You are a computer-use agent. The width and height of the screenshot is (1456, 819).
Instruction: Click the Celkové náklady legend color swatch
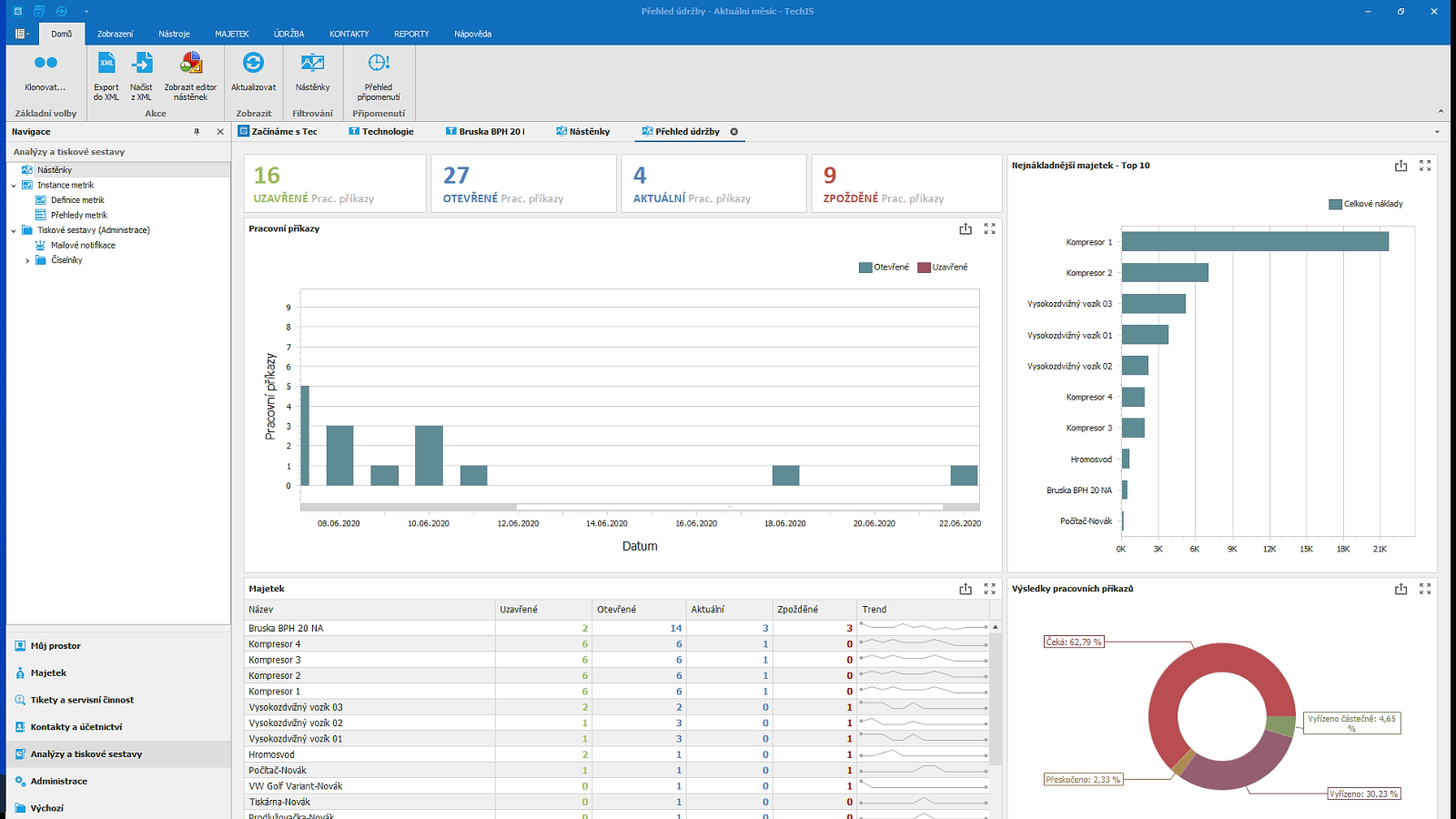tap(1335, 205)
